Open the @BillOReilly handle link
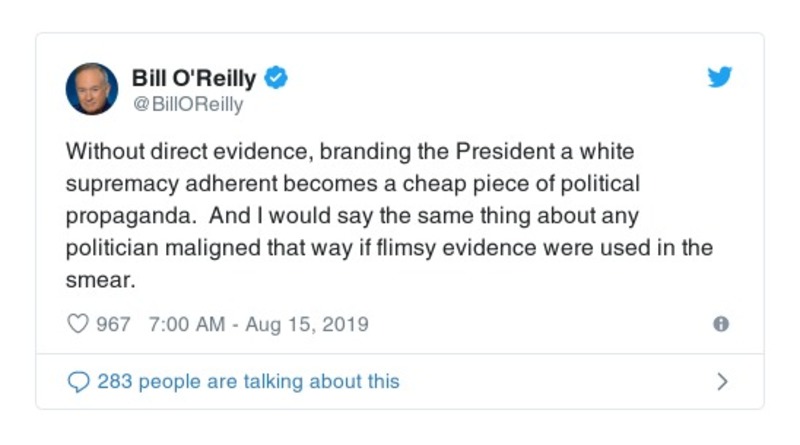The height and width of the screenshot is (445, 800). (187, 104)
